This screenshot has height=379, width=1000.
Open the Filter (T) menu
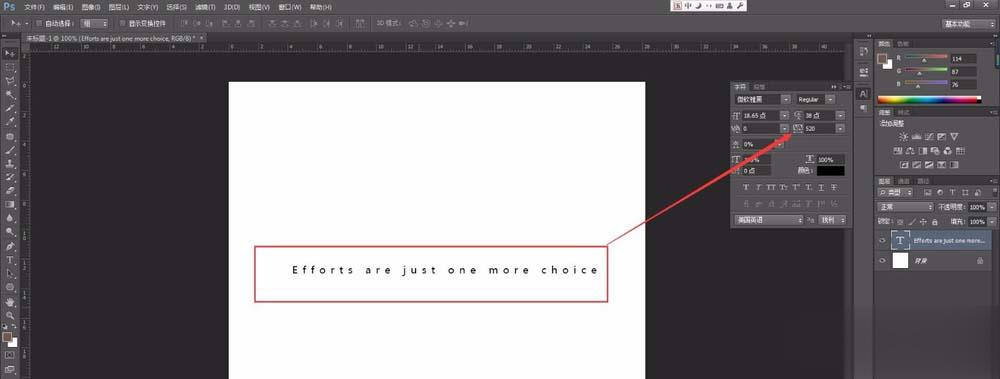[205, 7]
